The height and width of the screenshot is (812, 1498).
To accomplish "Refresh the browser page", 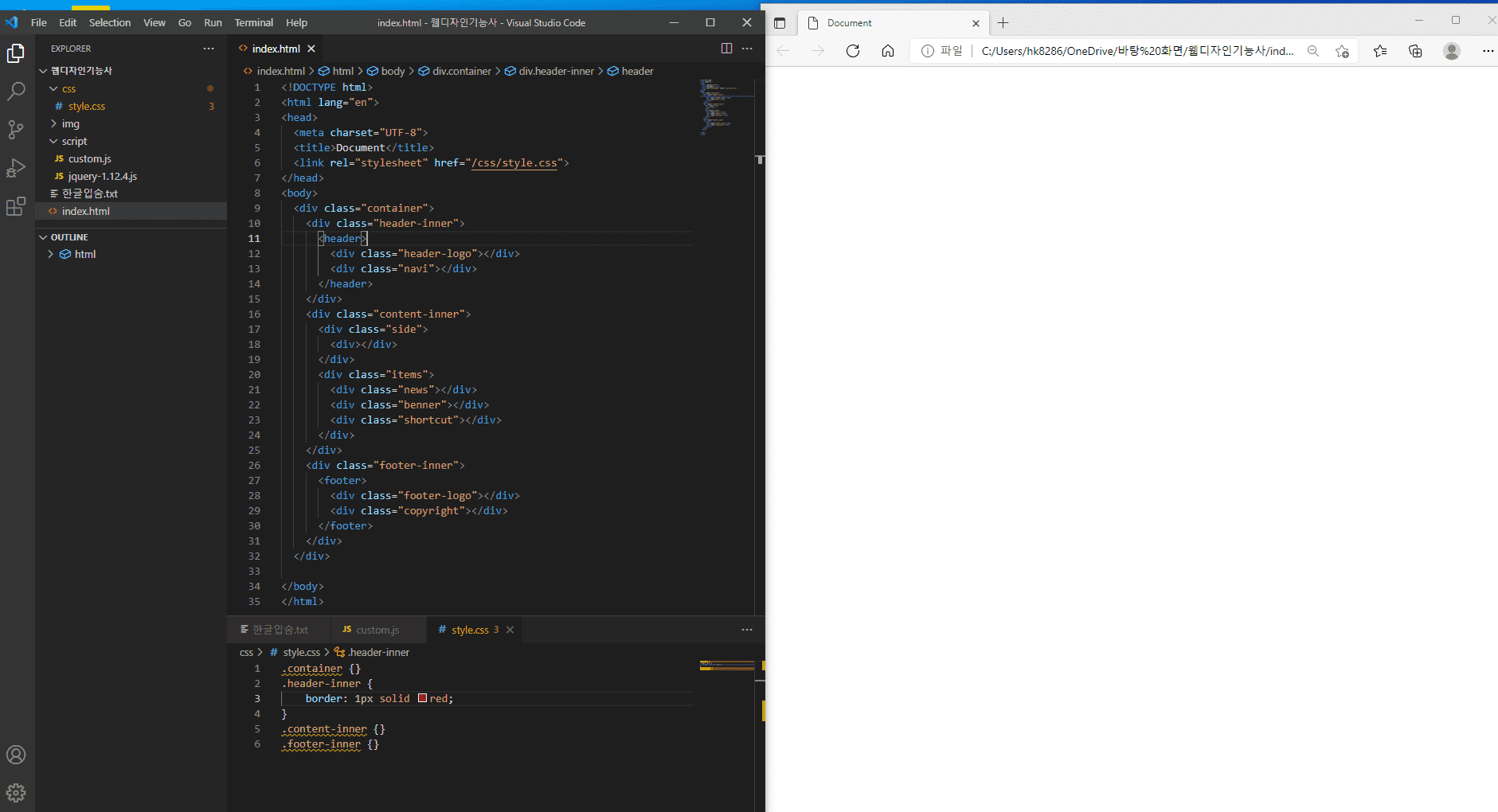I will [x=853, y=51].
